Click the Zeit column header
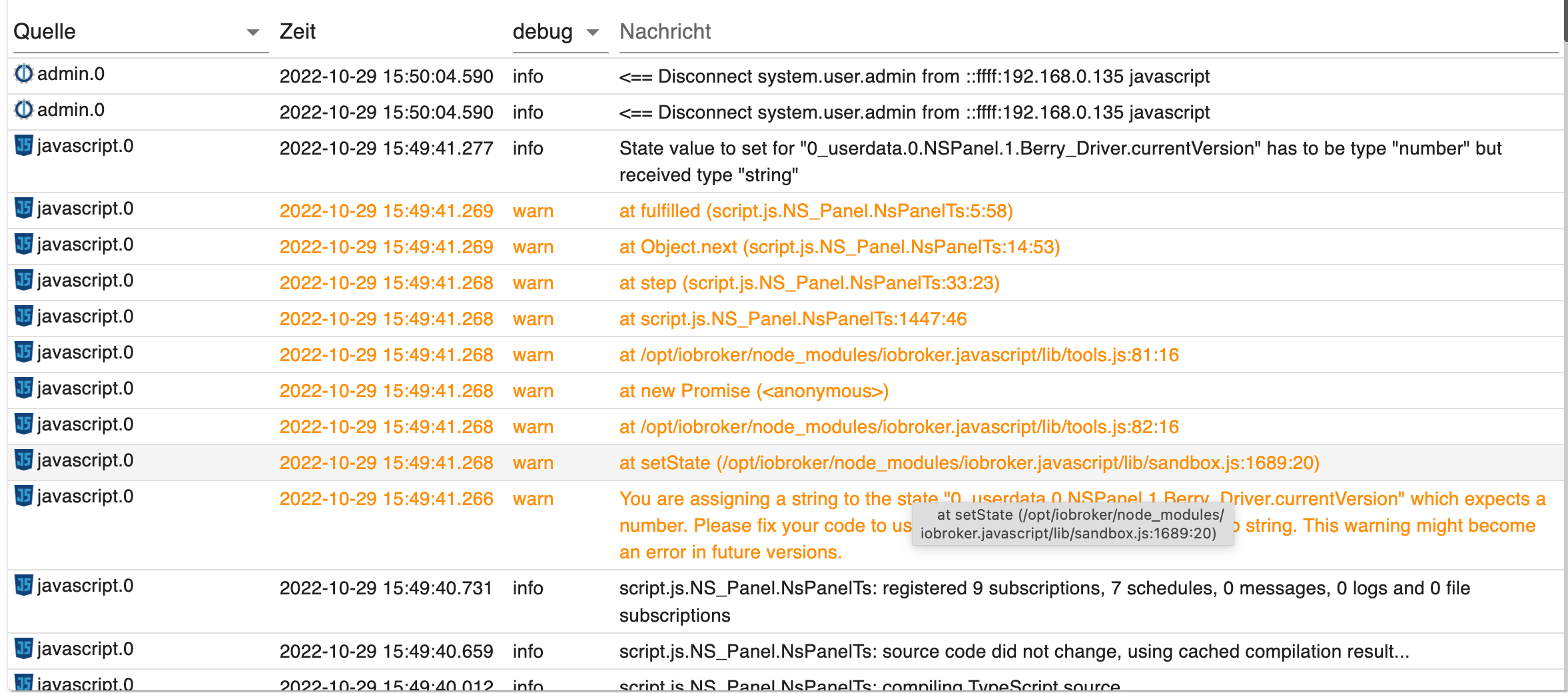This screenshot has width=1568, height=693. point(298,32)
